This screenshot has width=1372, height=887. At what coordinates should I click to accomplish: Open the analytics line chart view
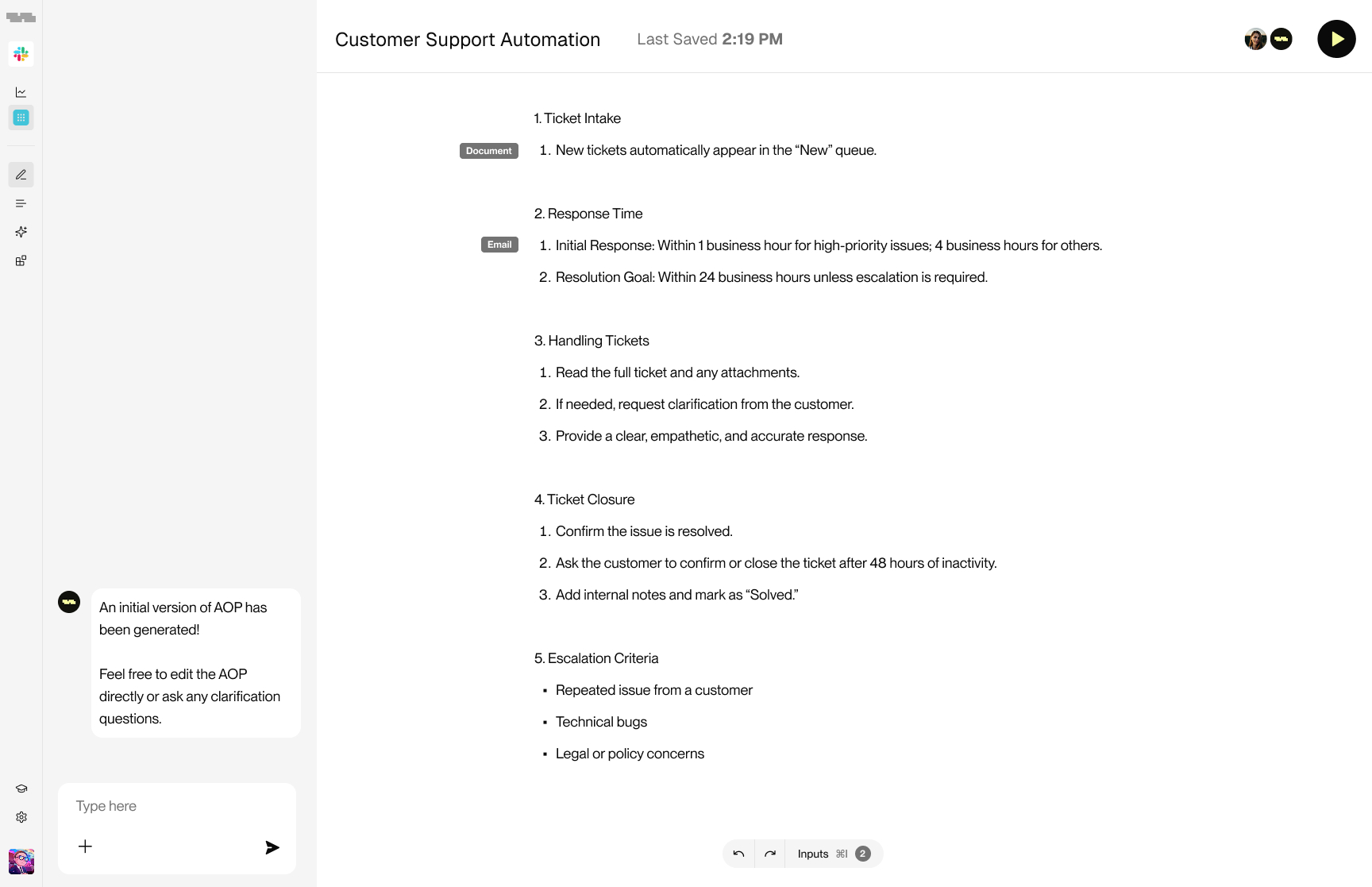pyautogui.click(x=21, y=92)
